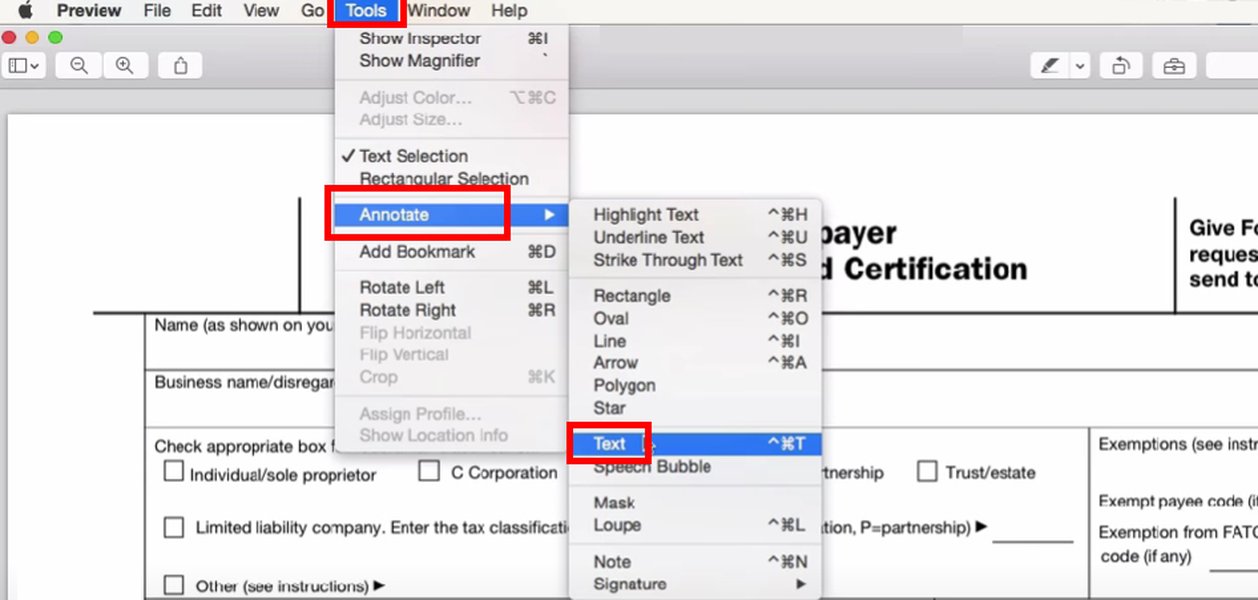Check the Trust/estate box
1258x600 pixels.
click(x=927, y=471)
